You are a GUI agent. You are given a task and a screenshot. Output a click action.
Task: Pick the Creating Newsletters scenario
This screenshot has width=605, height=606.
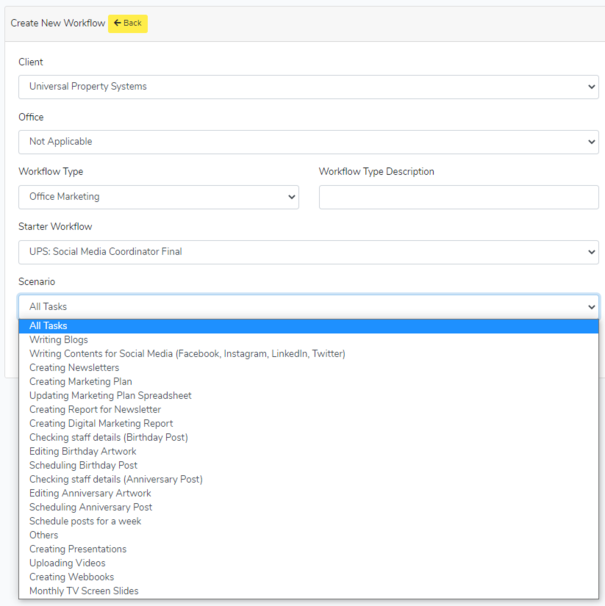[74, 368]
